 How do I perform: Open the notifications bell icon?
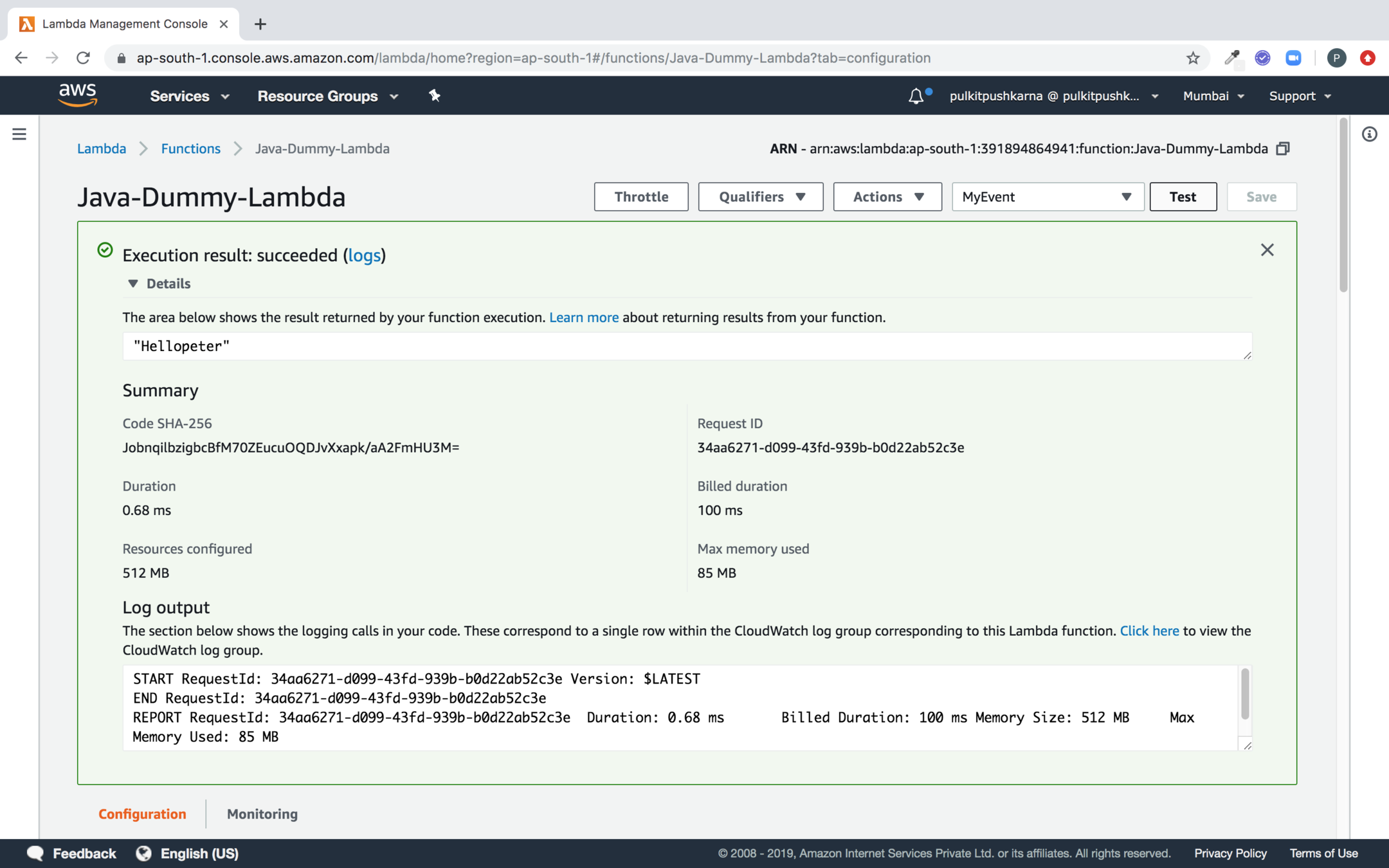(916, 96)
